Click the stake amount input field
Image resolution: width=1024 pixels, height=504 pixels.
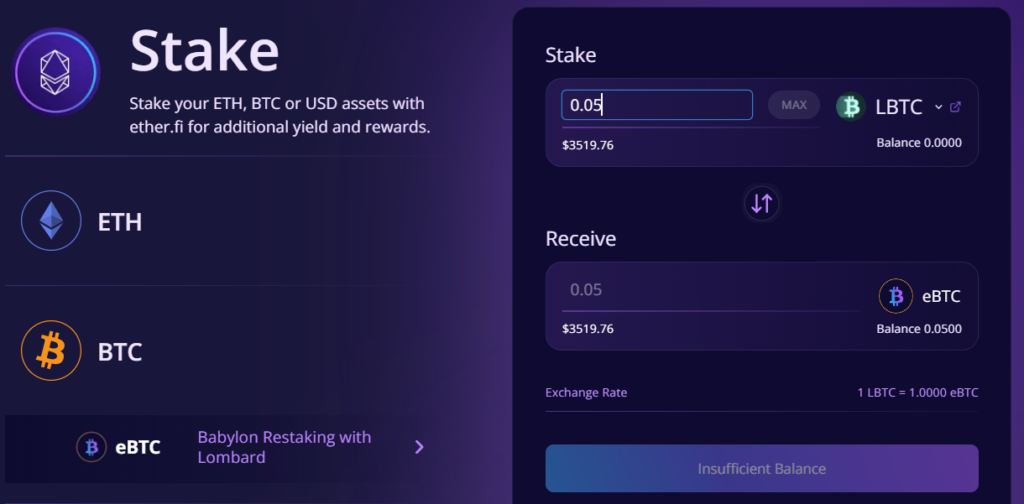click(657, 105)
